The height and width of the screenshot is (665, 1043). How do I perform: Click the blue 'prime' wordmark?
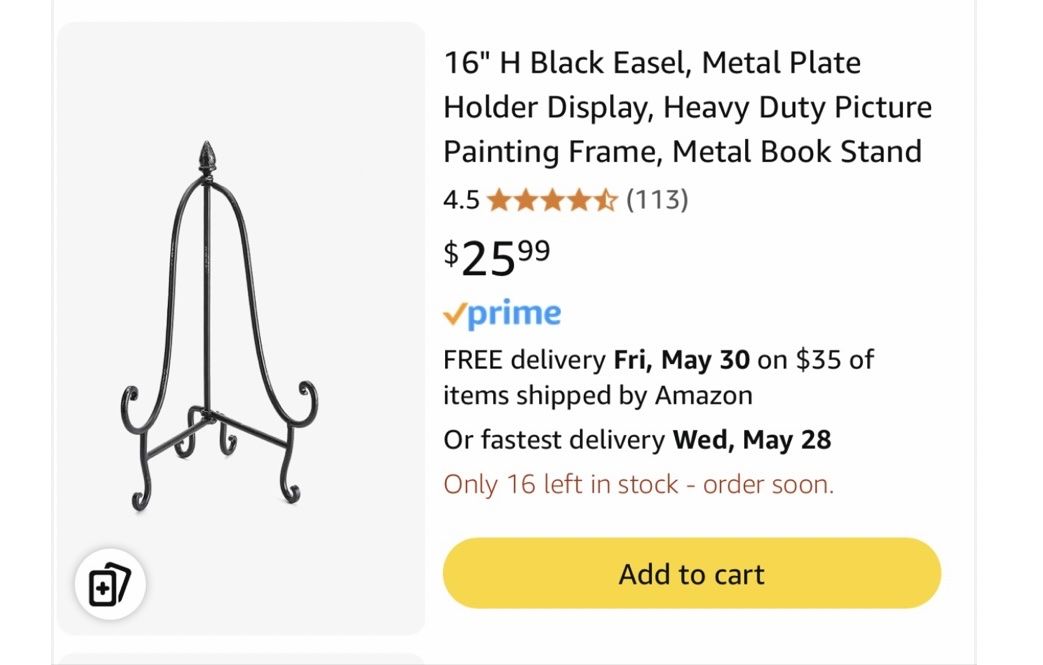(514, 314)
